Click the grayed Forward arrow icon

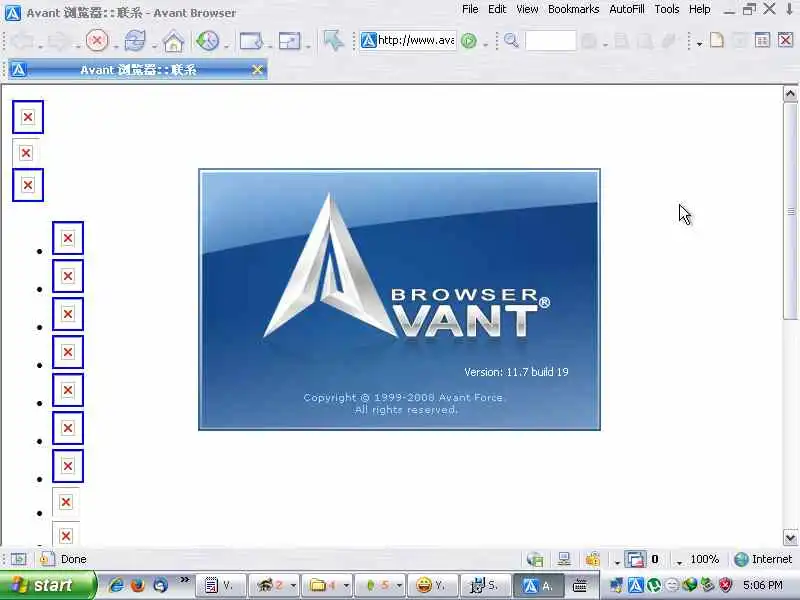(60, 41)
